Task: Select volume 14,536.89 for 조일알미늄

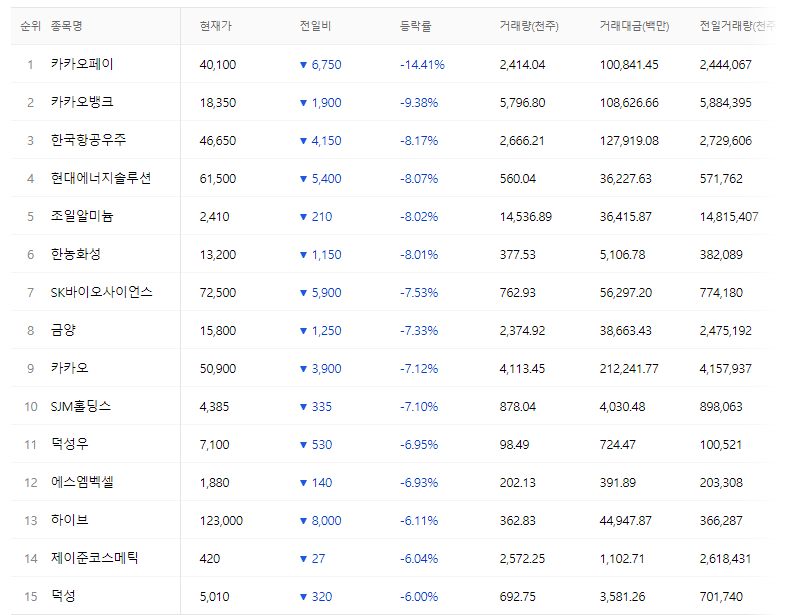Action: pos(526,217)
